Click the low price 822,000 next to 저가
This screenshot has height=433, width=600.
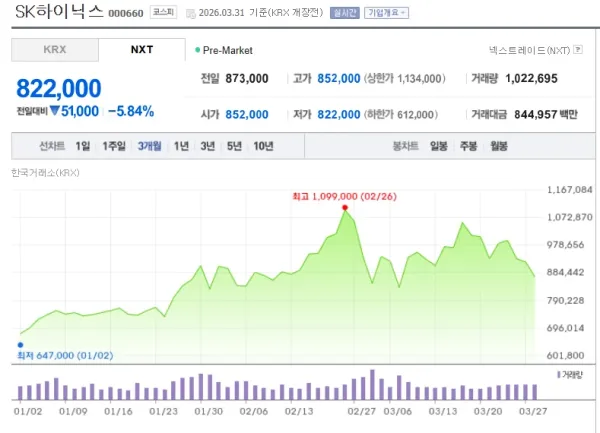coord(339,114)
